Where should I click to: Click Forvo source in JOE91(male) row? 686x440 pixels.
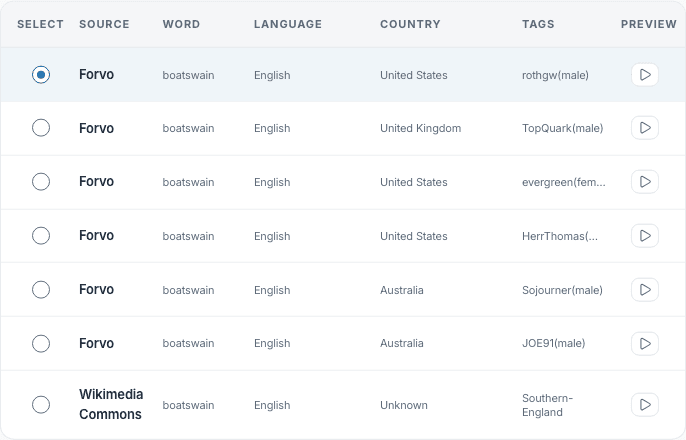point(96,343)
